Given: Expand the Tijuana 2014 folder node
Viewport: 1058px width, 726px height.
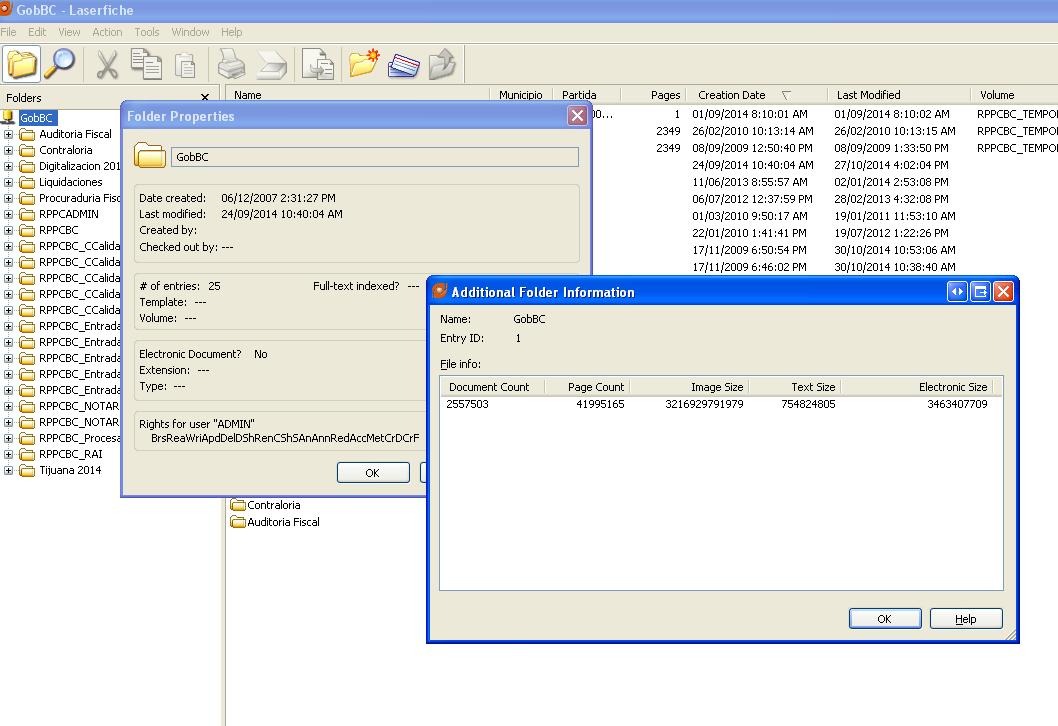Looking at the screenshot, I should point(9,470).
